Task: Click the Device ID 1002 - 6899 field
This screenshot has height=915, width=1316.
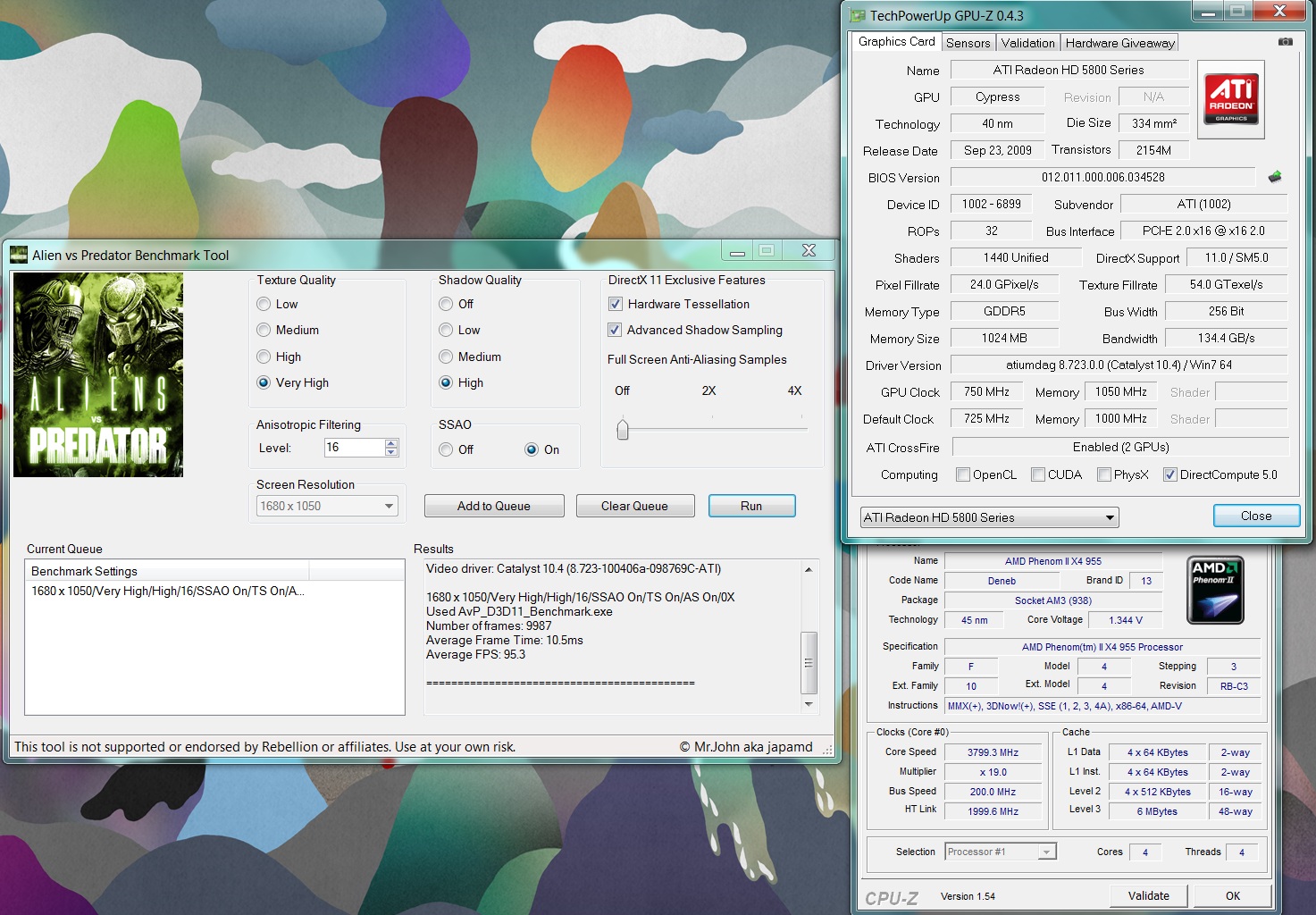Action: (x=991, y=205)
